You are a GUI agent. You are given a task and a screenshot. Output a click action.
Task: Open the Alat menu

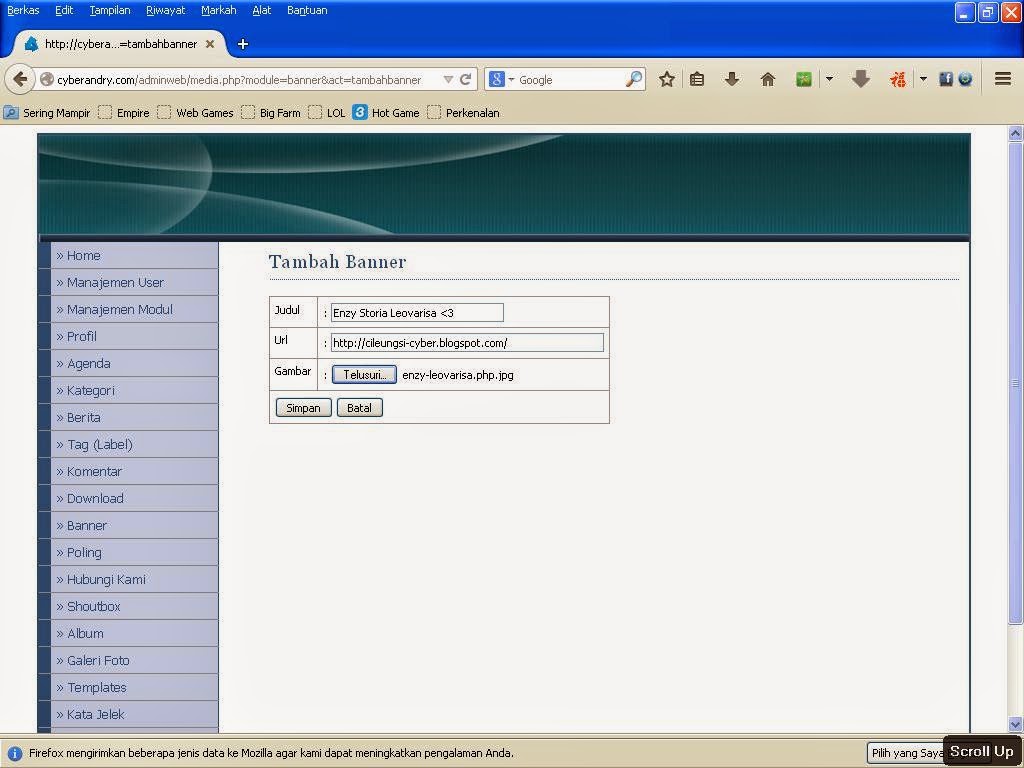[x=261, y=10]
